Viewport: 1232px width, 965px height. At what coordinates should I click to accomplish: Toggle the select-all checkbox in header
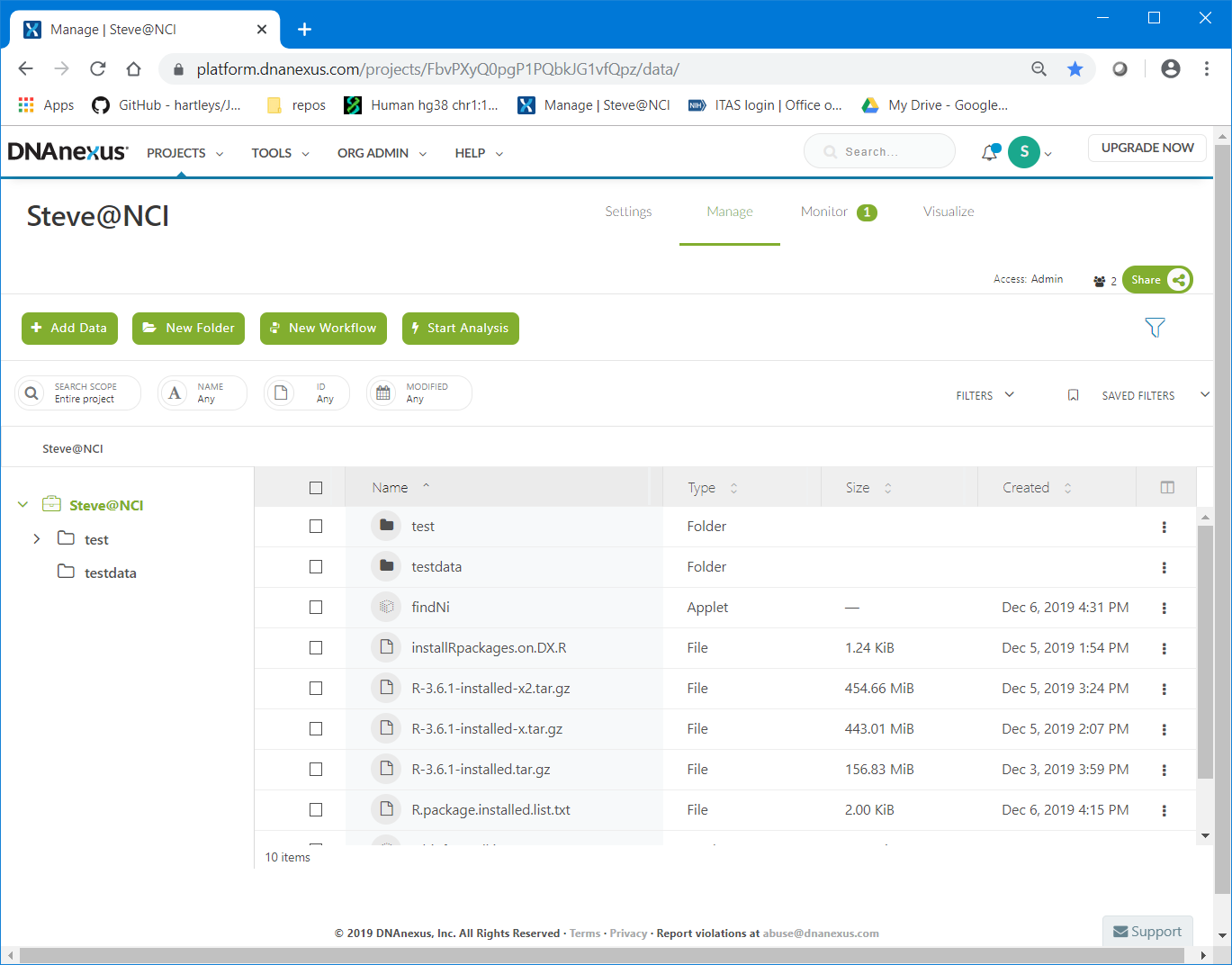[316, 488]
